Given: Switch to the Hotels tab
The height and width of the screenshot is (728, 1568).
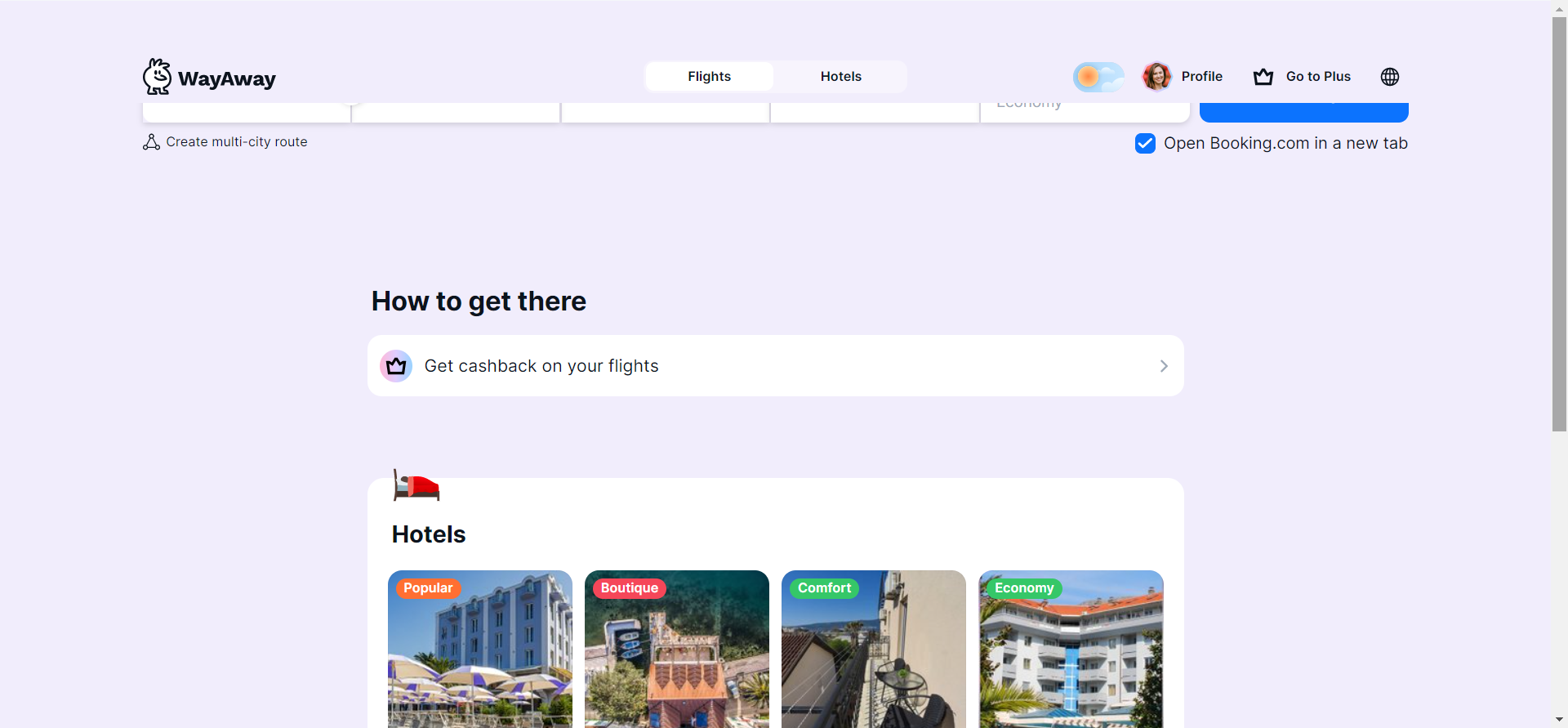Looking at the screenshot, I should pos(840,77).
